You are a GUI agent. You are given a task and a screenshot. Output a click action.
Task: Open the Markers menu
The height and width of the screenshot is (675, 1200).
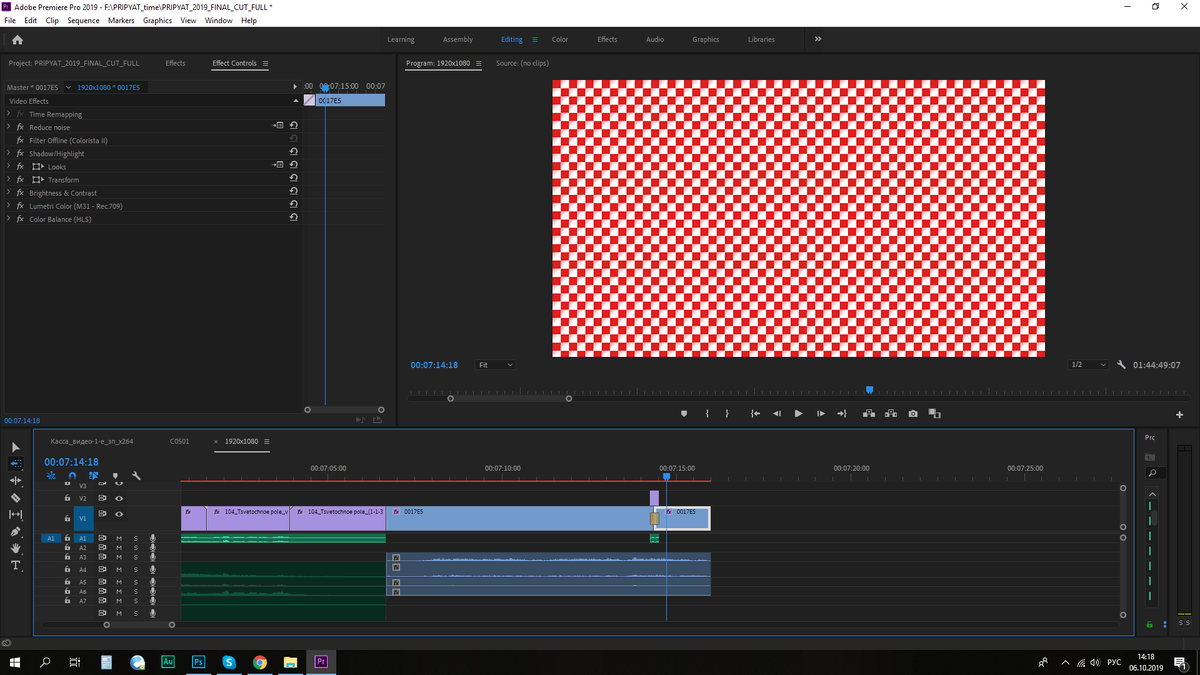click(121, 20)
